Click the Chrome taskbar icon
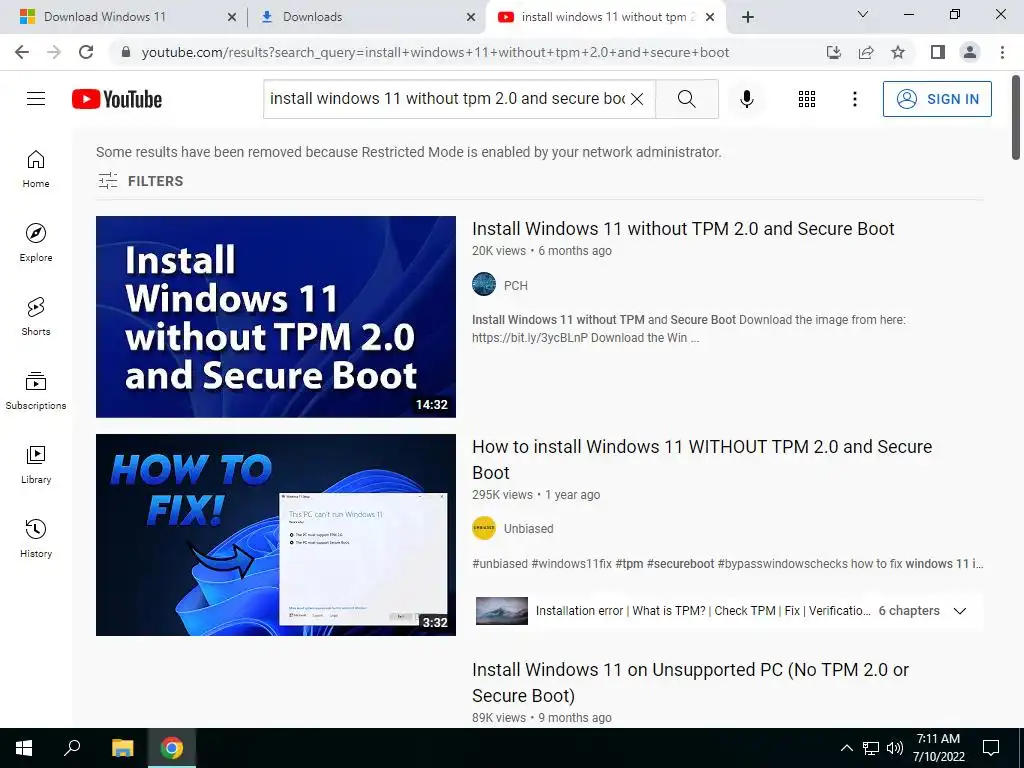The image size is (1024, 768). coord(172,748)
